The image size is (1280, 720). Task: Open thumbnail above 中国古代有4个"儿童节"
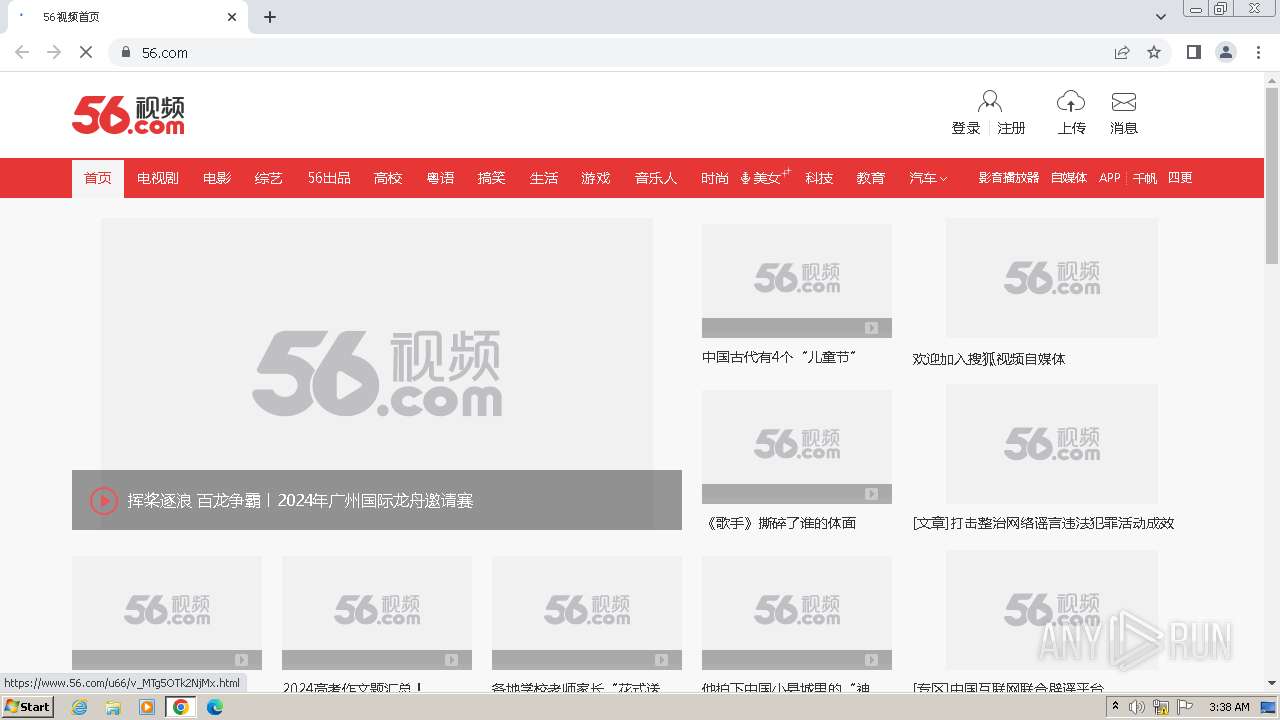click(797, 280)
